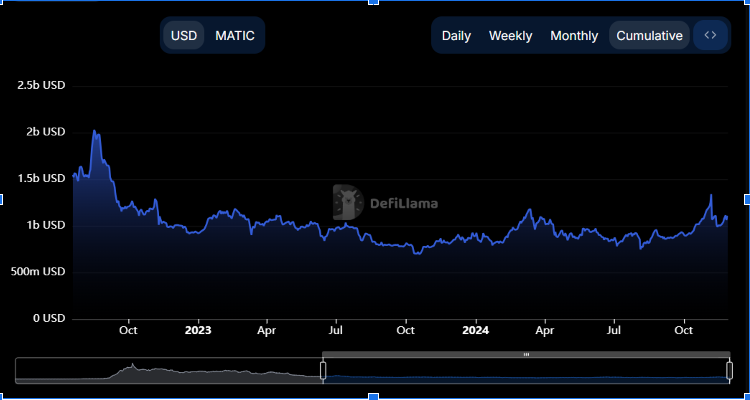Select the bottom-center image resize handle
The image size is (750, 400).
click(373, 397)
